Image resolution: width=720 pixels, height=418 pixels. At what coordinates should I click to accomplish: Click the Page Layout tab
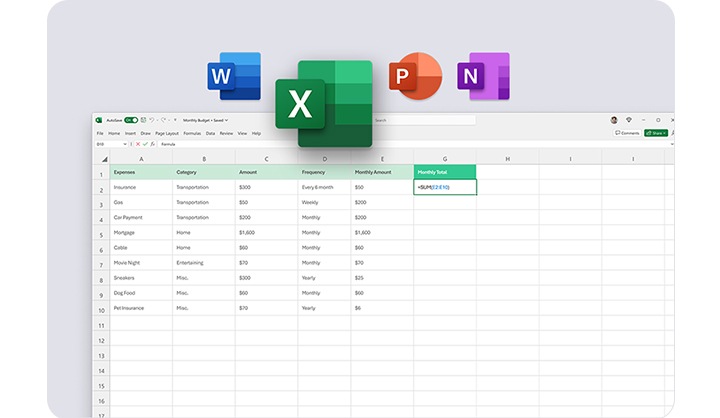click(166, 133)
